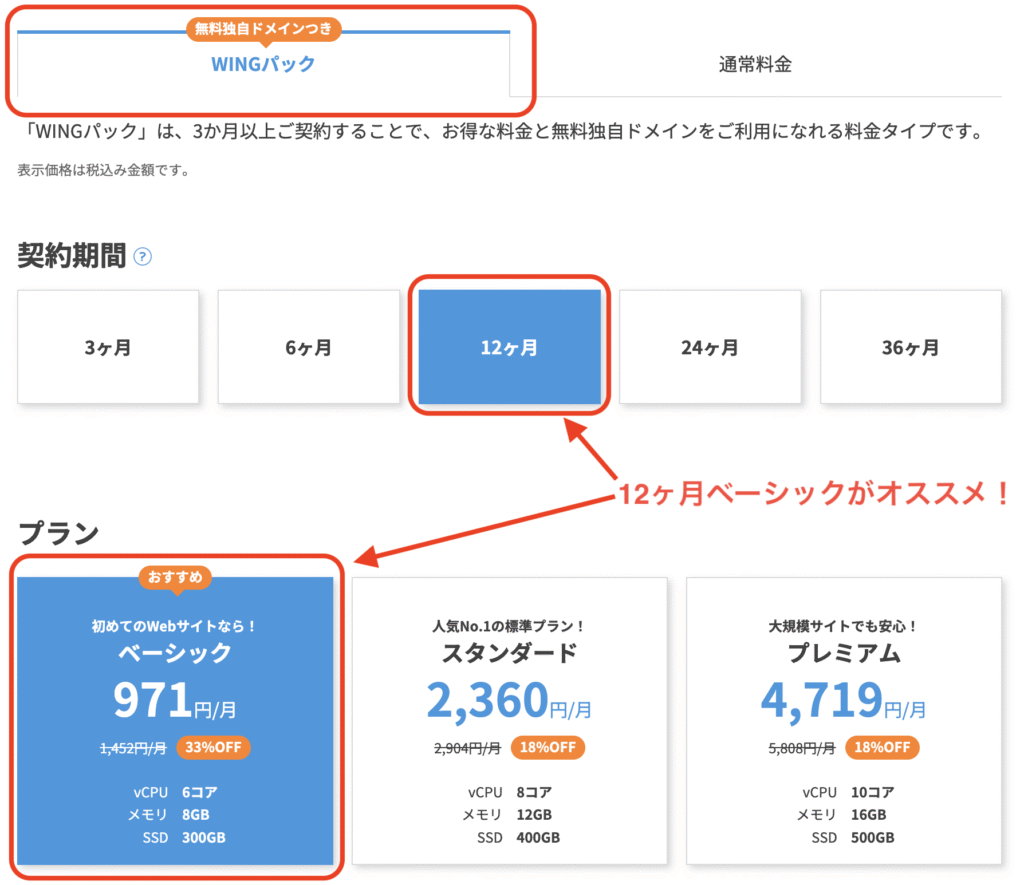
Task: Click 初めてのWebサイトなら！ tagline
Action: point(175,626)
